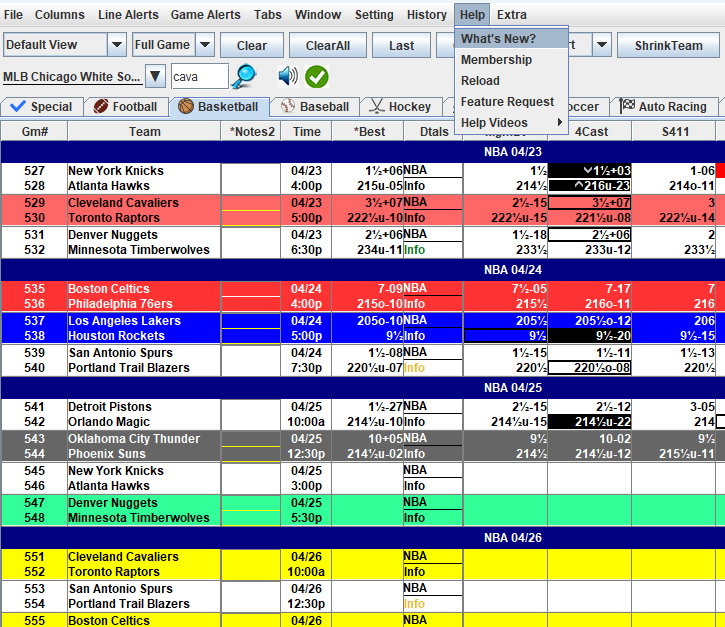
Task: Open the Game Alerts menu
Action: tap(205, 15)
